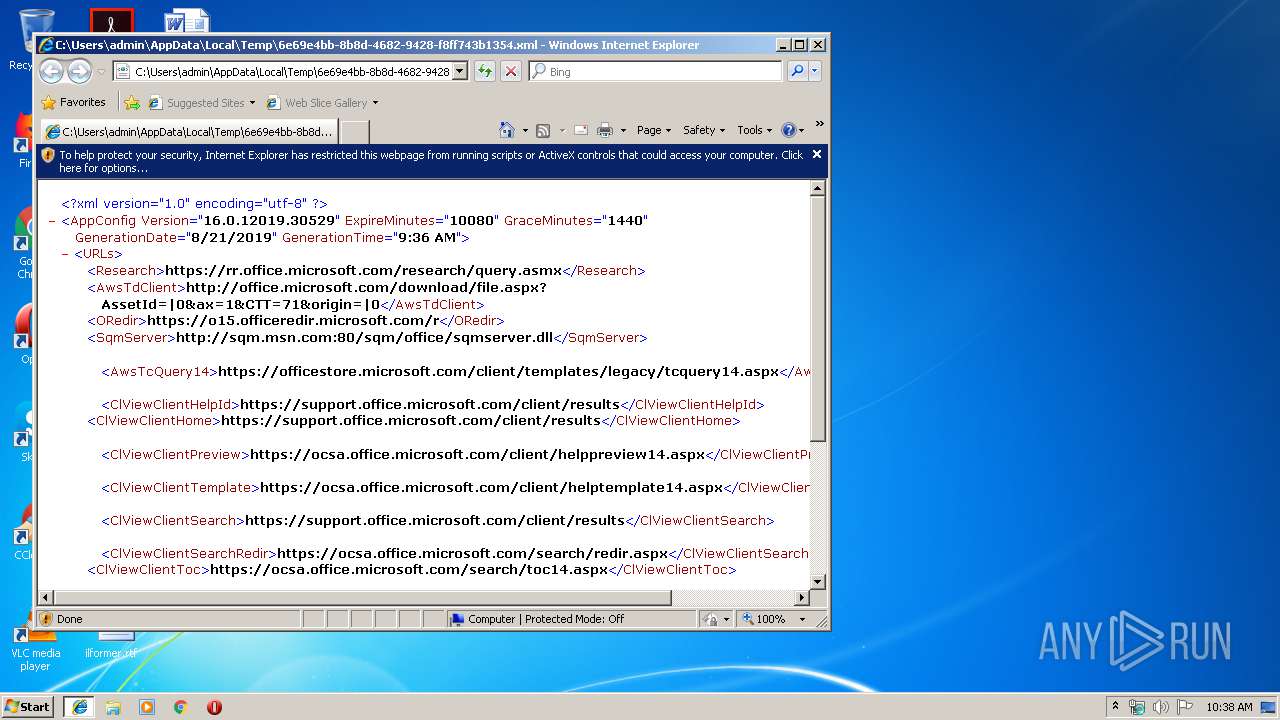Print the page with printer icon
This screenshot has width=1280, height=720.
605,130
